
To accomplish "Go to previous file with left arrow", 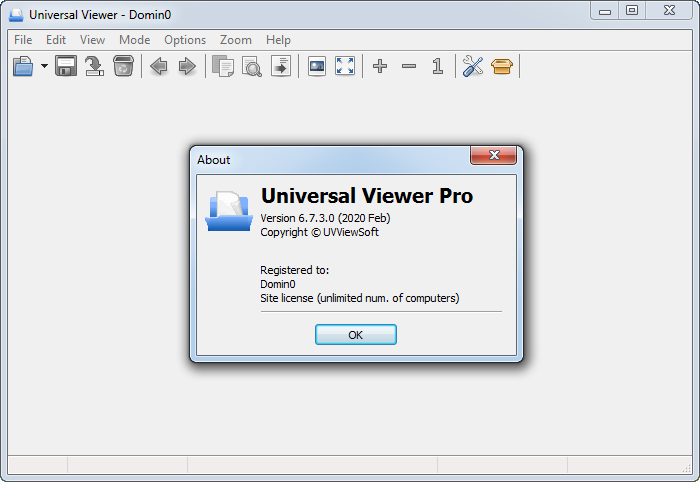I will pos(158,66).
